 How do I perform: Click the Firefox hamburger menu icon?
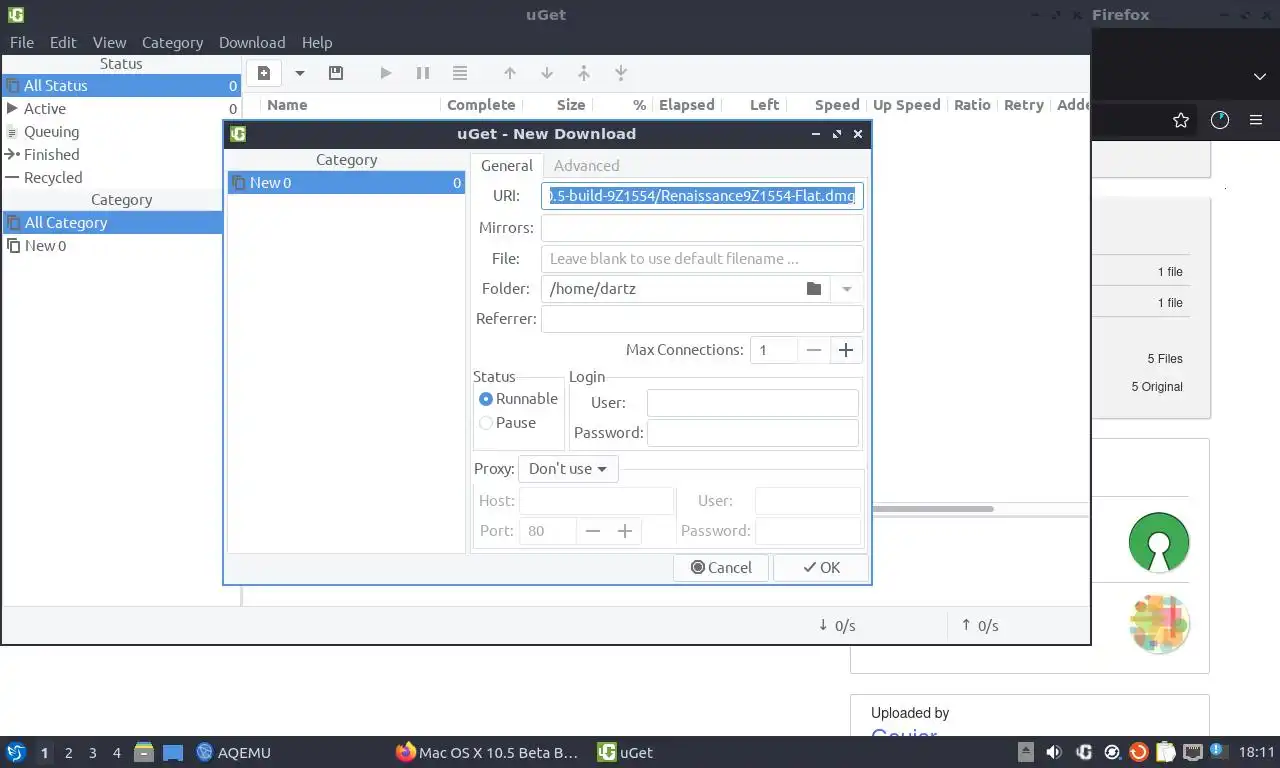pyautogui.click(x=1256, y=120)
